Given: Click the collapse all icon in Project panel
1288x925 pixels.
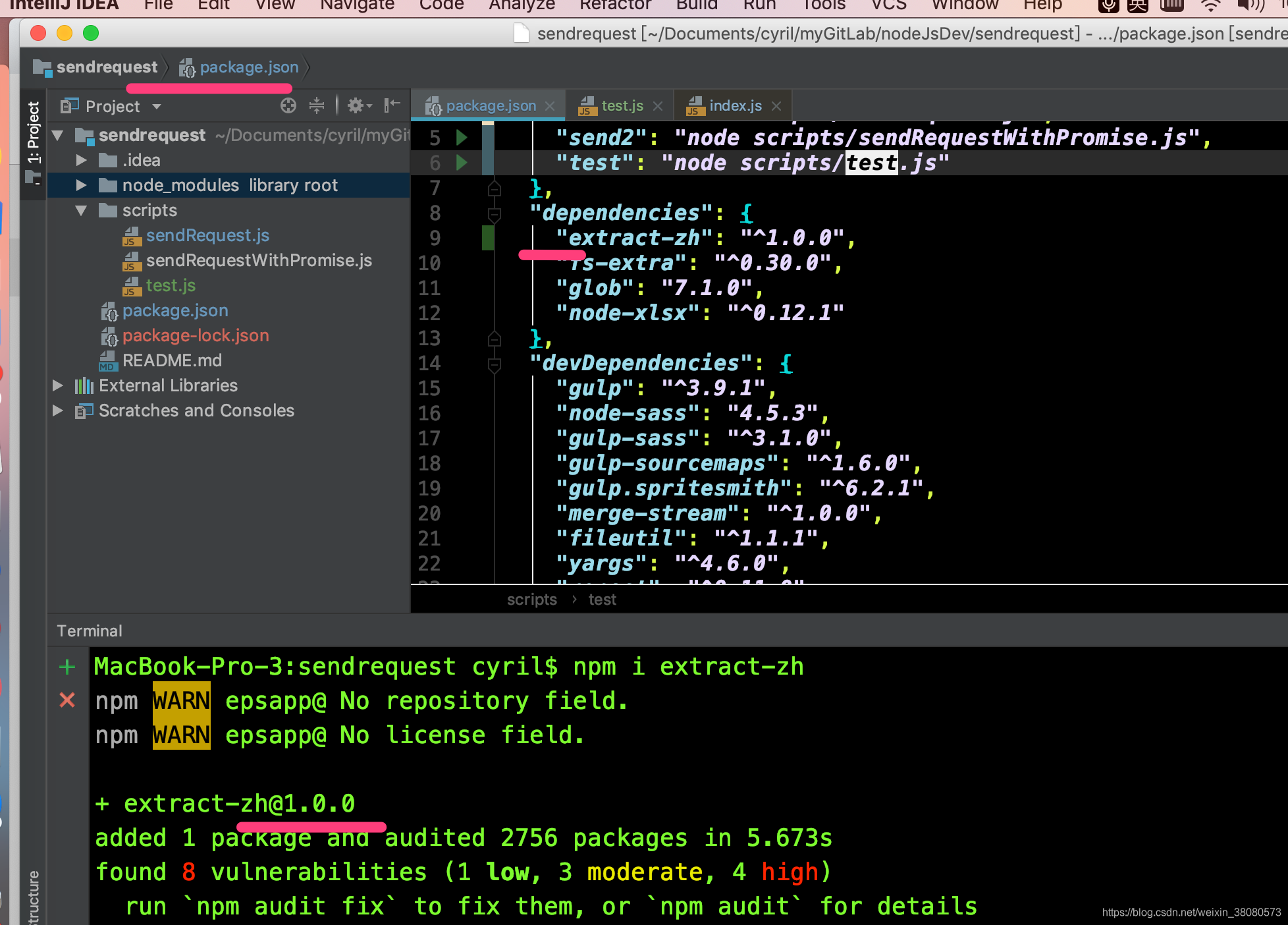Looking at the screenshot, I should [317, 105].
